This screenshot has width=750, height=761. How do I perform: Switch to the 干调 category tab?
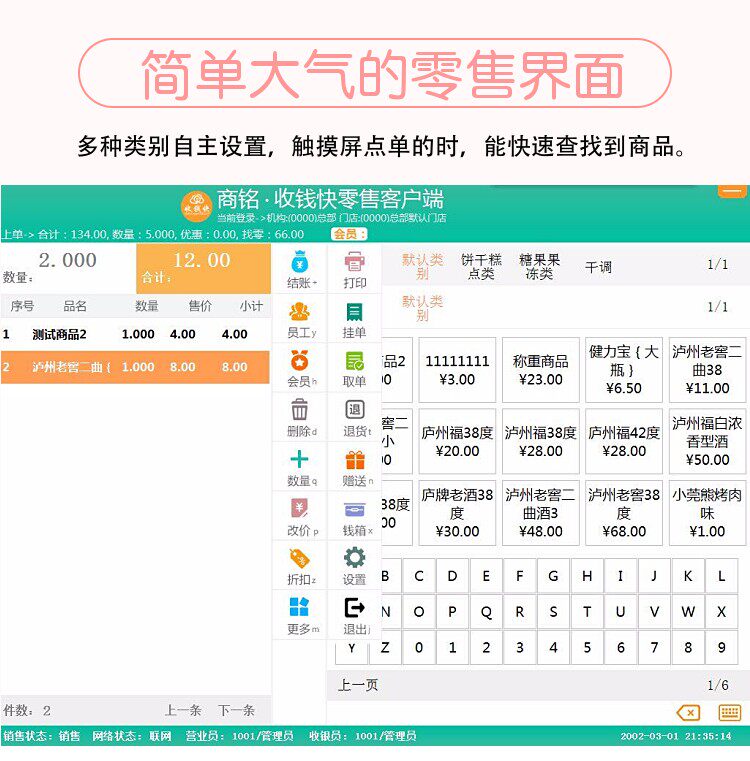pyautogui.click(x=598, y=266)
